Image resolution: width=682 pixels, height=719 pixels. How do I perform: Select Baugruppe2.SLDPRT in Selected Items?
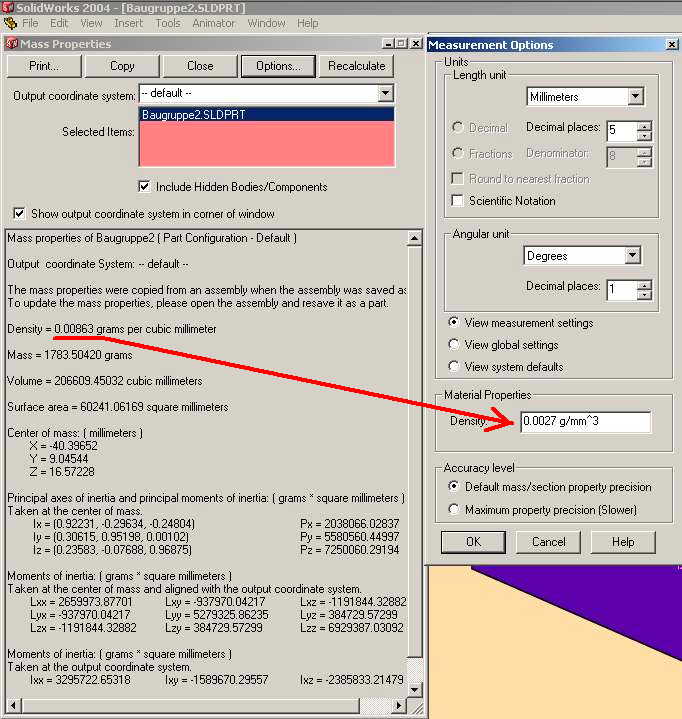266,115
